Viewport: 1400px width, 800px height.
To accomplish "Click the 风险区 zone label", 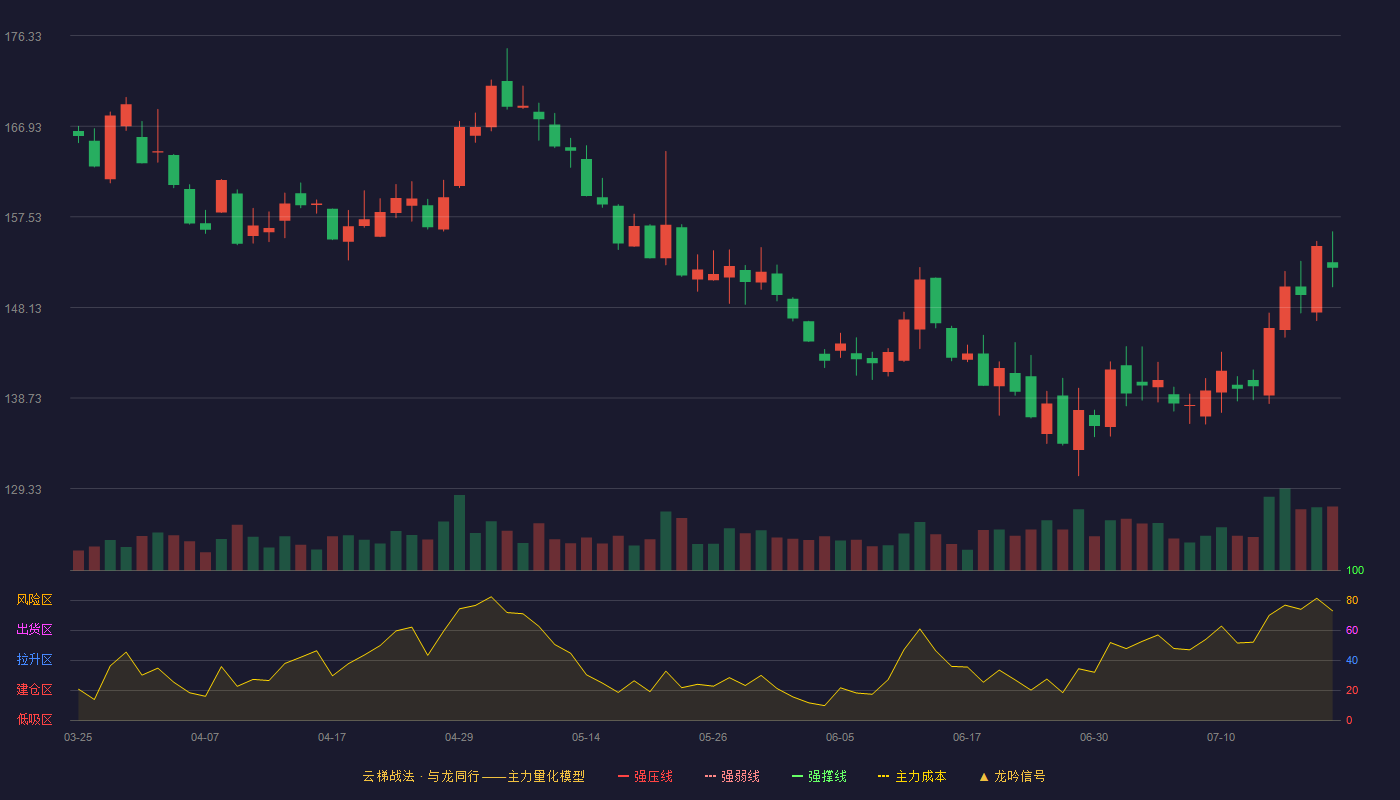I will pos(34,600).
